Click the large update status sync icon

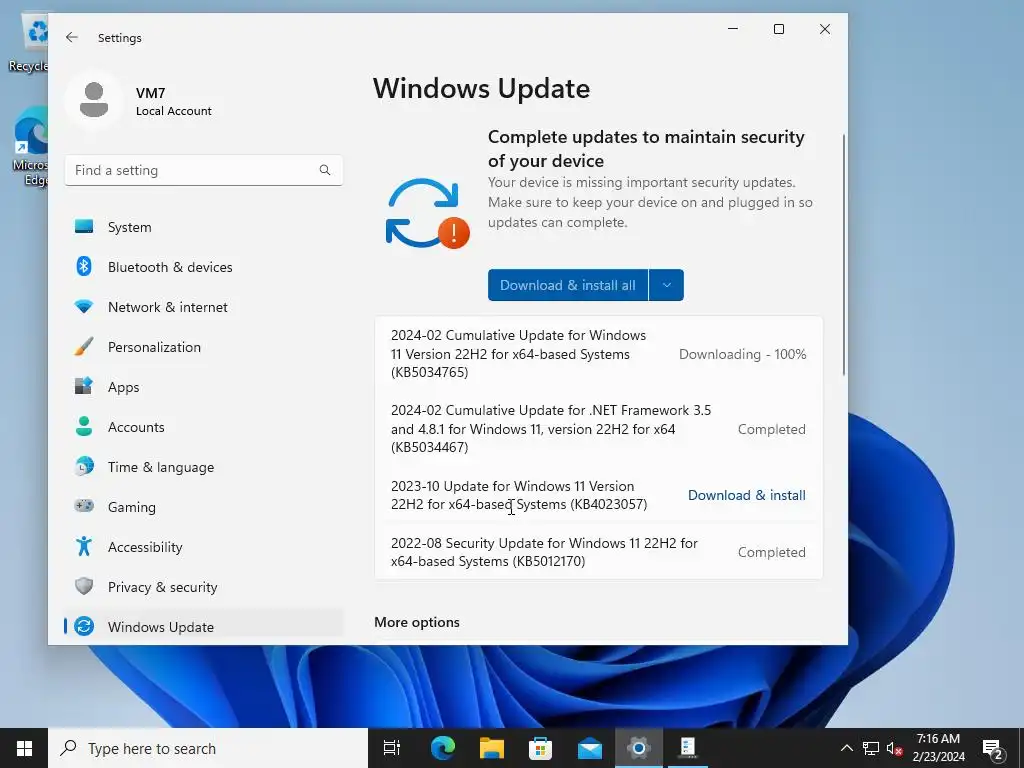point(427,213)
